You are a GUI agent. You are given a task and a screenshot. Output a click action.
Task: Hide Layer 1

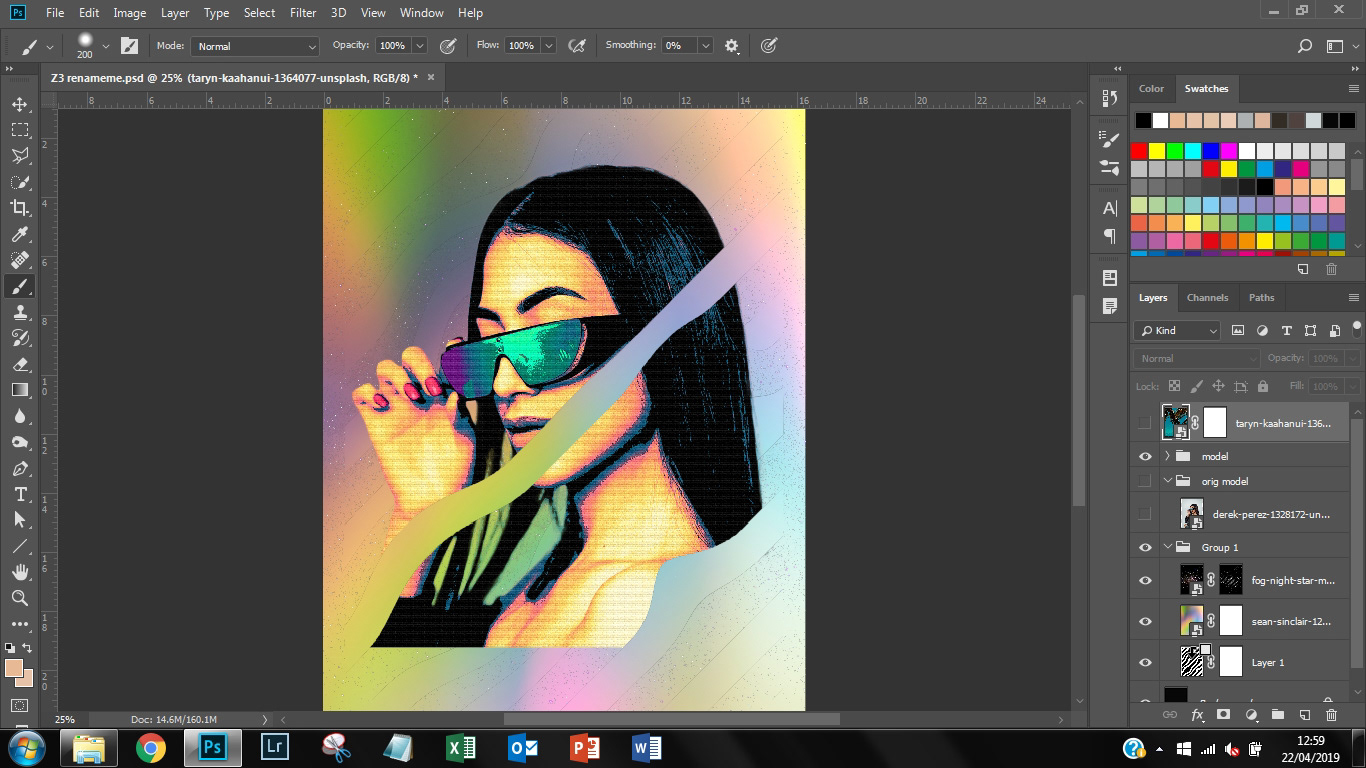[x=1145, y=662]
